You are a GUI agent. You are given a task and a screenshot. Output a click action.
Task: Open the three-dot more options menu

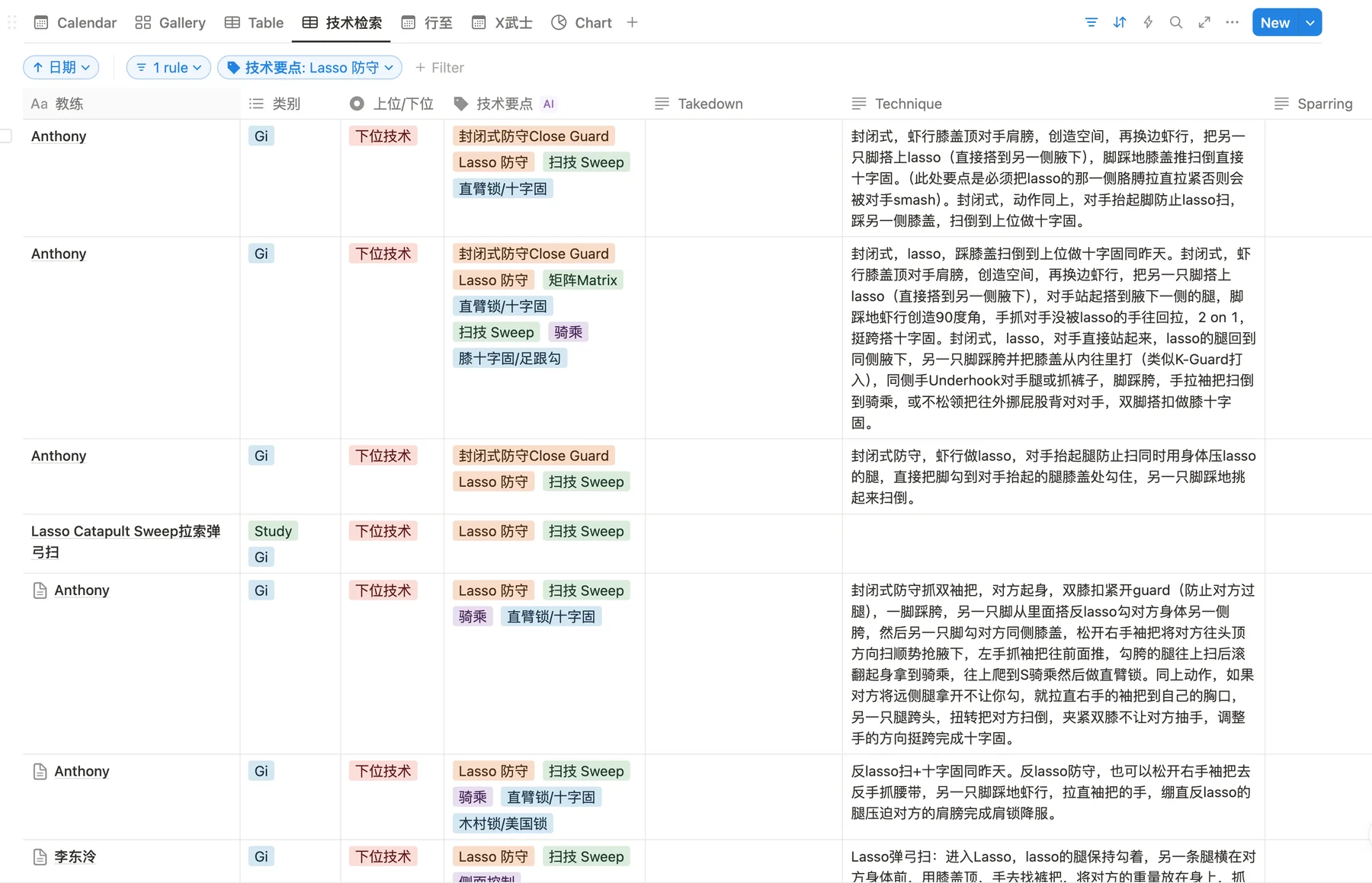click(x=1233, y=23)
